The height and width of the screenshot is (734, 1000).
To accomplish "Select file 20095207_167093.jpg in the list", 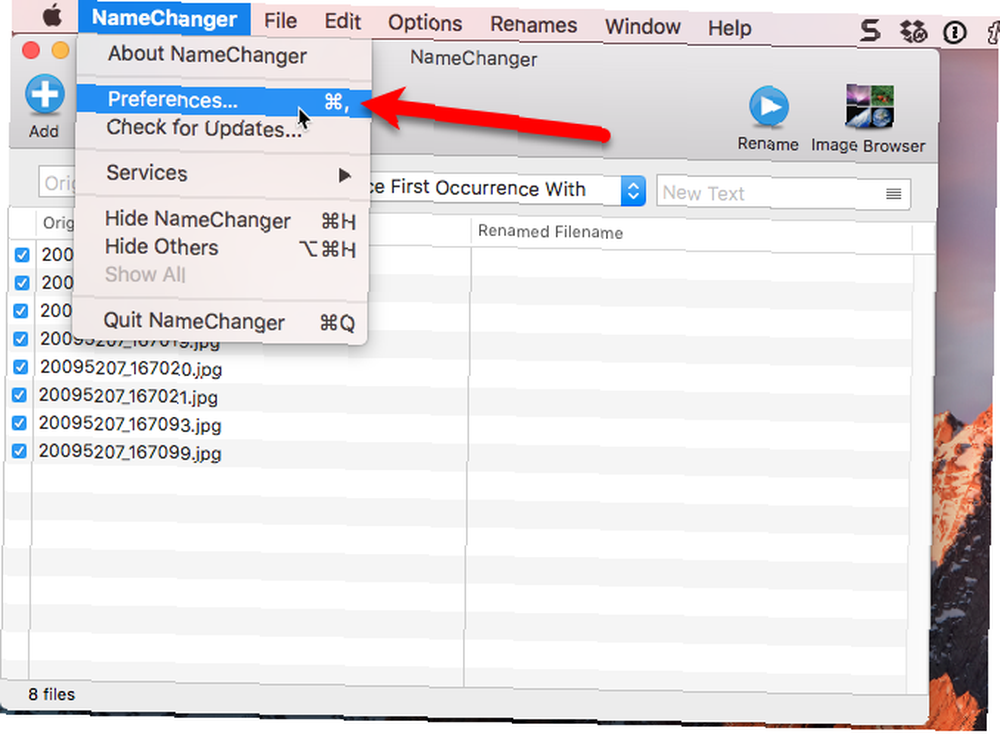I will click(x=130, y=425).
